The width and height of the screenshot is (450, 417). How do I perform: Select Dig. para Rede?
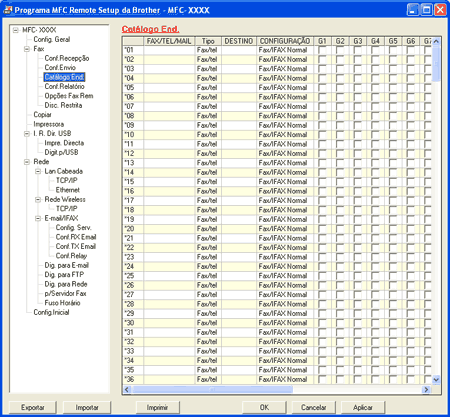point(66,284)
